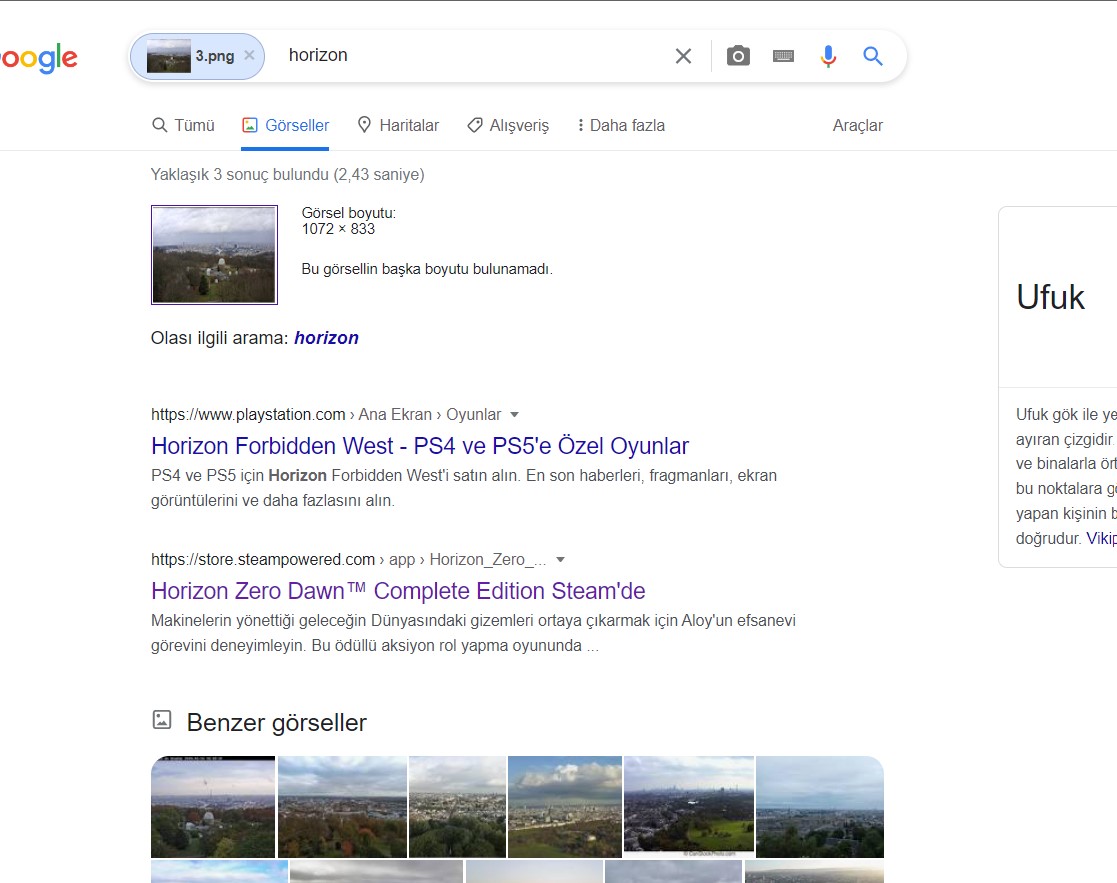
Task: Start voice search with microphone
Action: point(828,56)
